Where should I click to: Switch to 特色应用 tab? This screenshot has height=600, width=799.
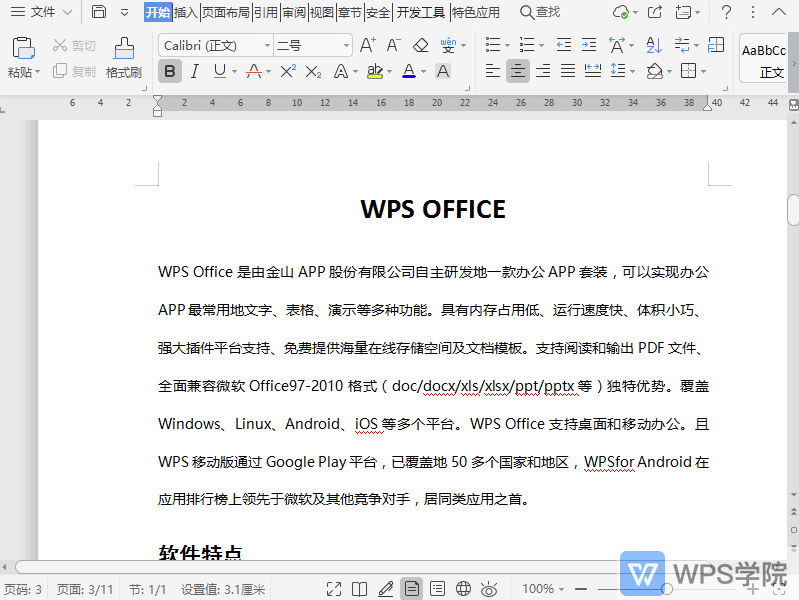pyautogui.click(x=475, y=12)
